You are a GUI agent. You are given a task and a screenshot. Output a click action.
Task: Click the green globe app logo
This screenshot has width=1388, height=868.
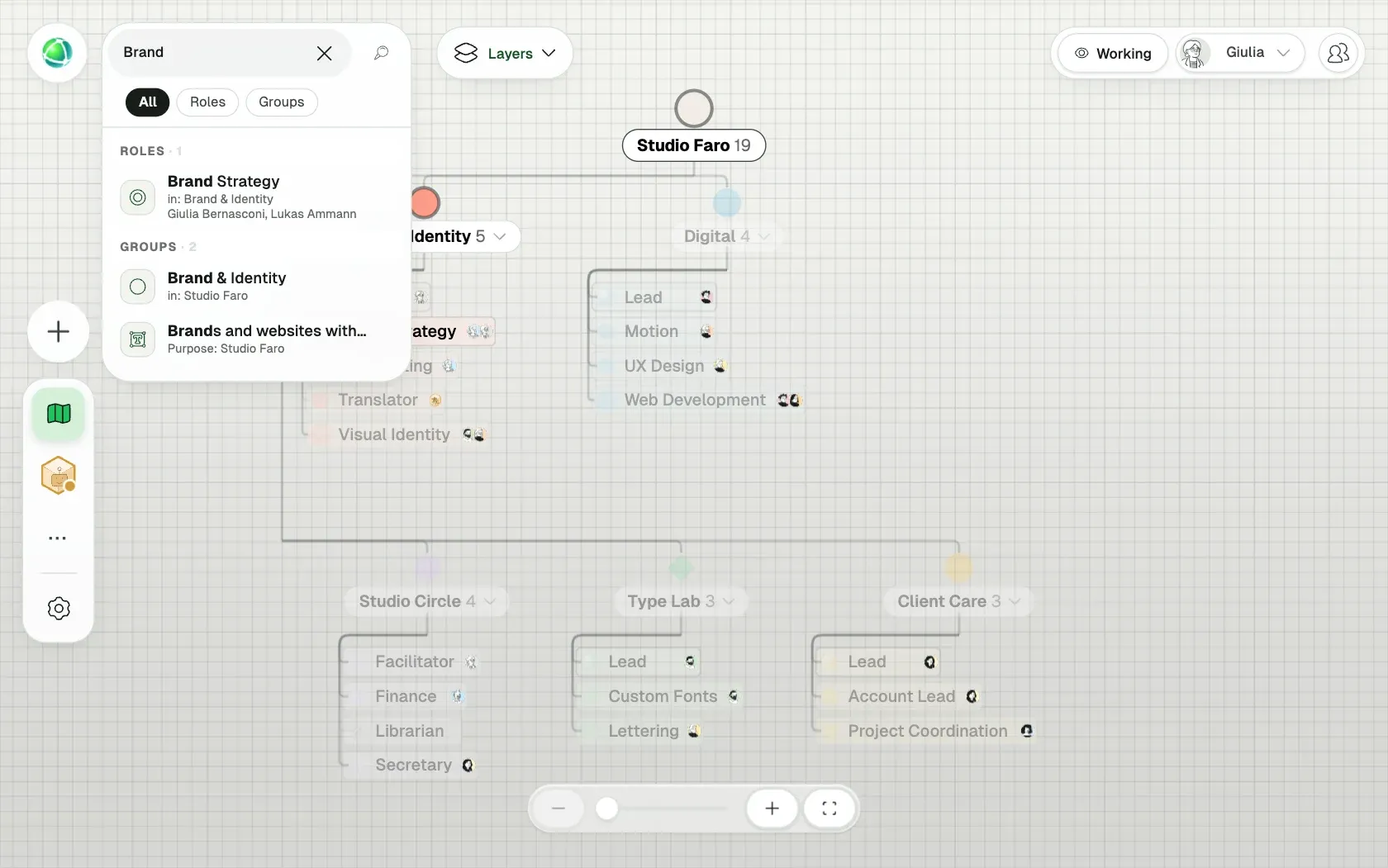57,53
